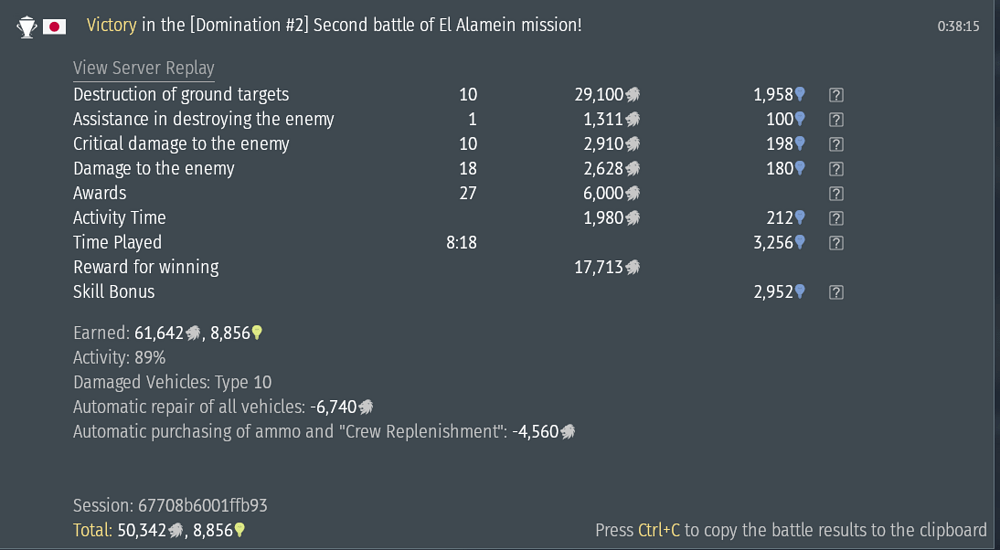Show help for Damage to the enemy
This screenshot has height=550, width=1000.
tap(837, 169)
